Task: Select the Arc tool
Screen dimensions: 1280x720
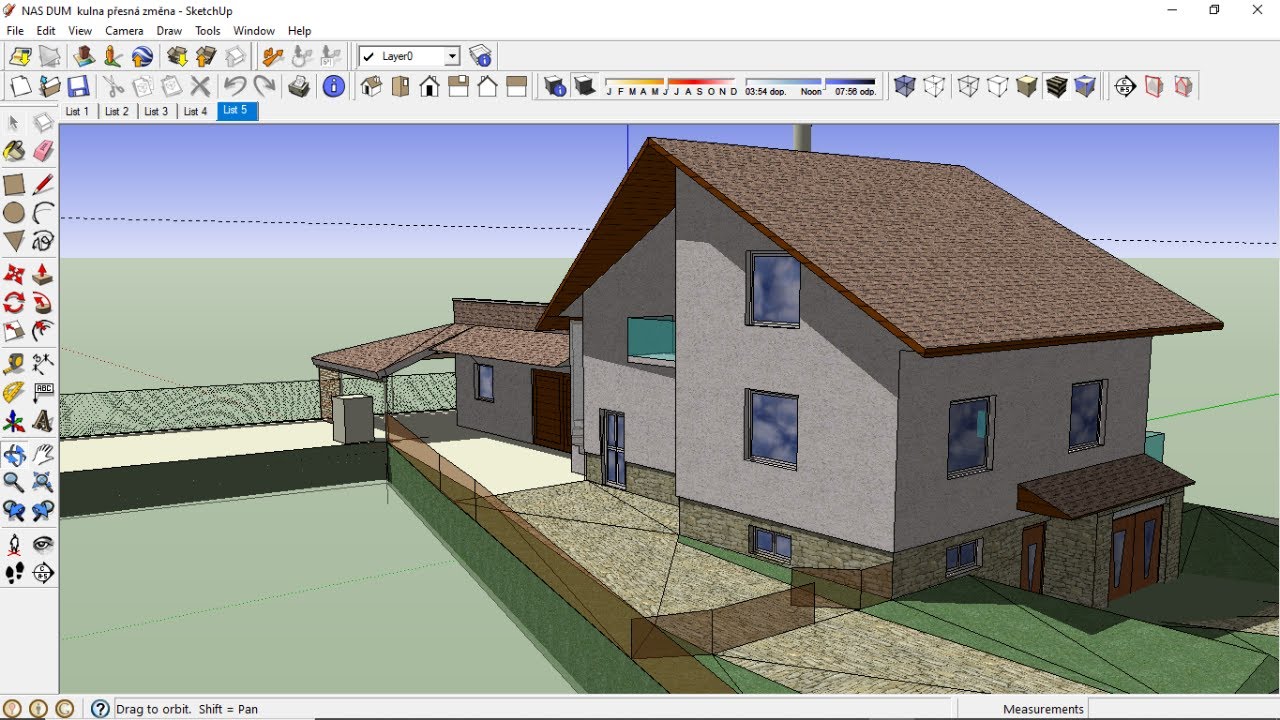Action: click(x=43, y=213)
